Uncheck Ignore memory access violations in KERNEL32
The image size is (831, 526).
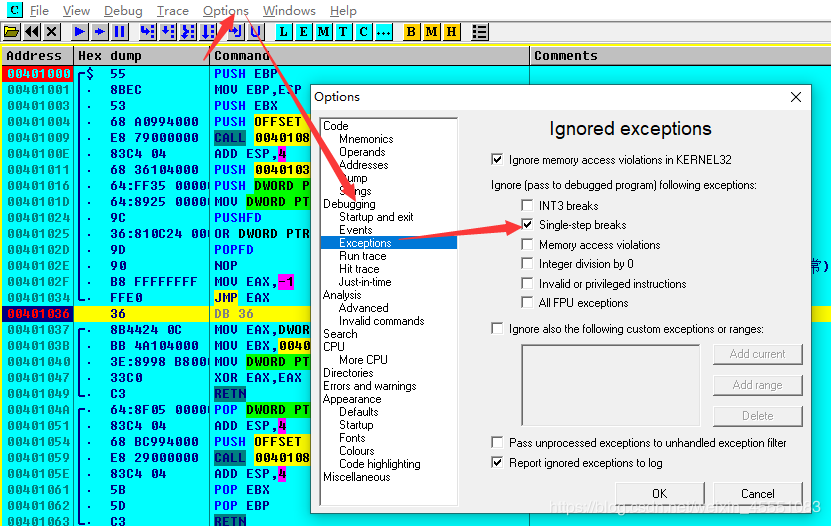click(497, 159)
